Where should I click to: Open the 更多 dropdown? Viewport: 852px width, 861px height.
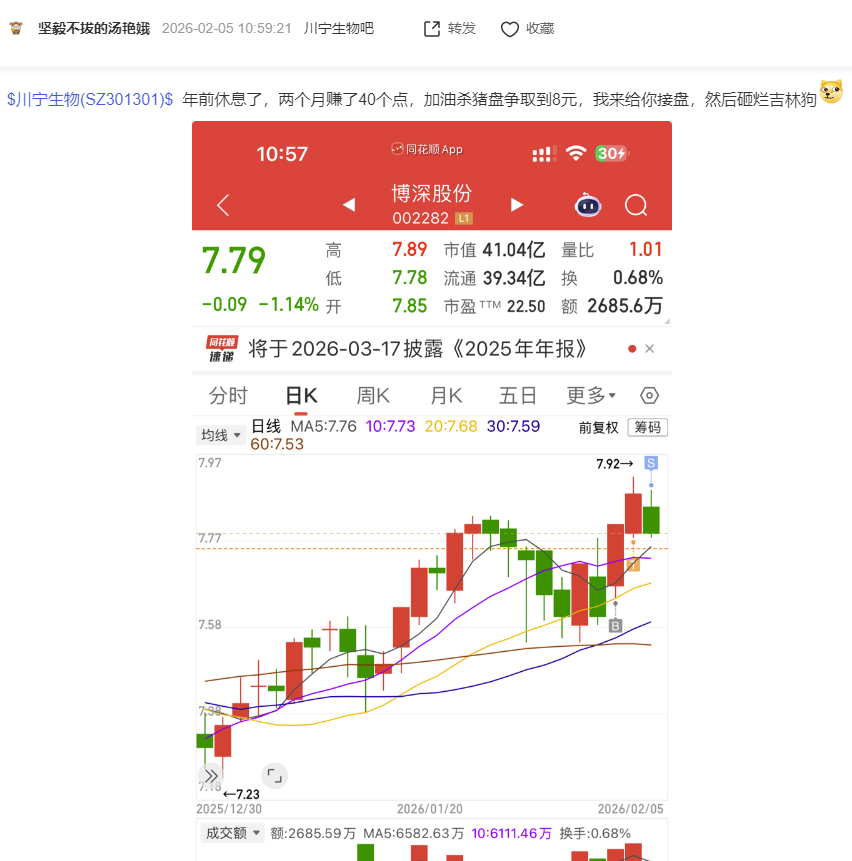tap(591, 396)
